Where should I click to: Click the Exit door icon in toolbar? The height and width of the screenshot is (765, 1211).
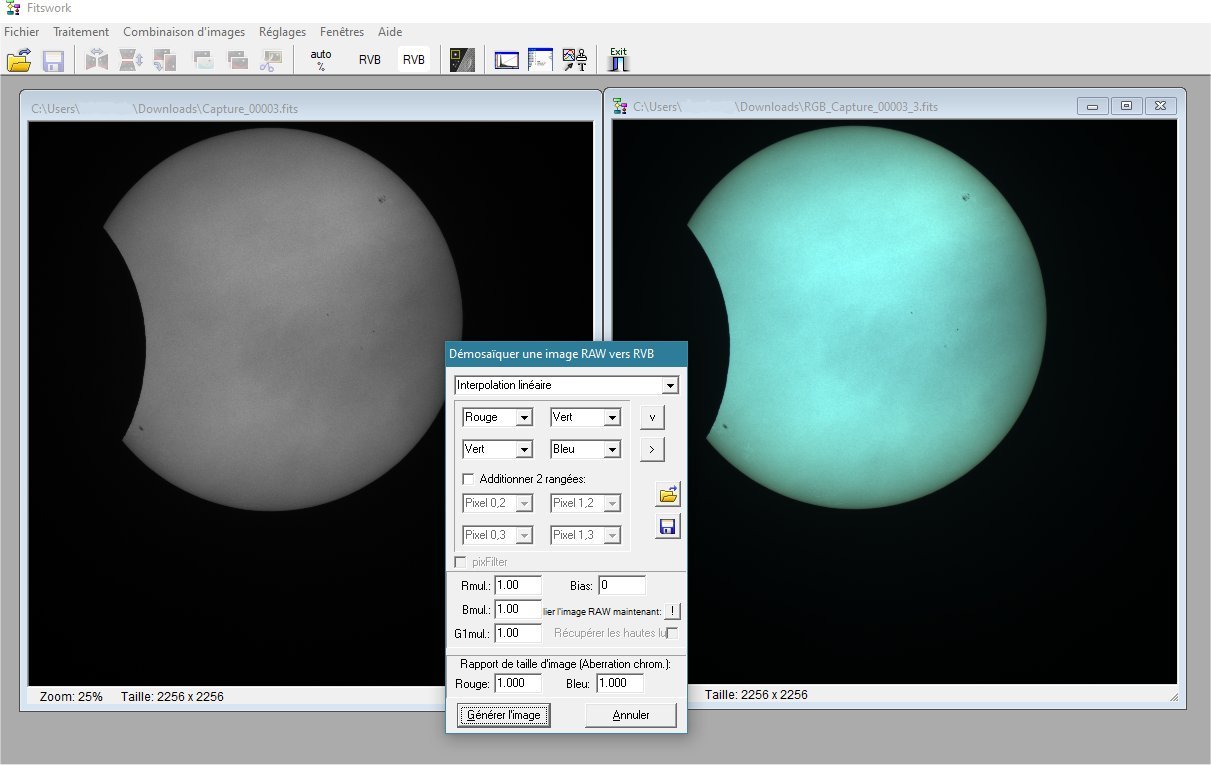618,60
